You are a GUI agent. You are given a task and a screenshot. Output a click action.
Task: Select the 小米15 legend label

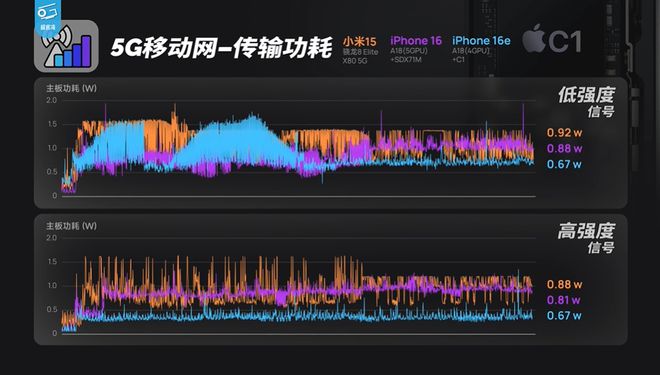click(x=359, y=41)
